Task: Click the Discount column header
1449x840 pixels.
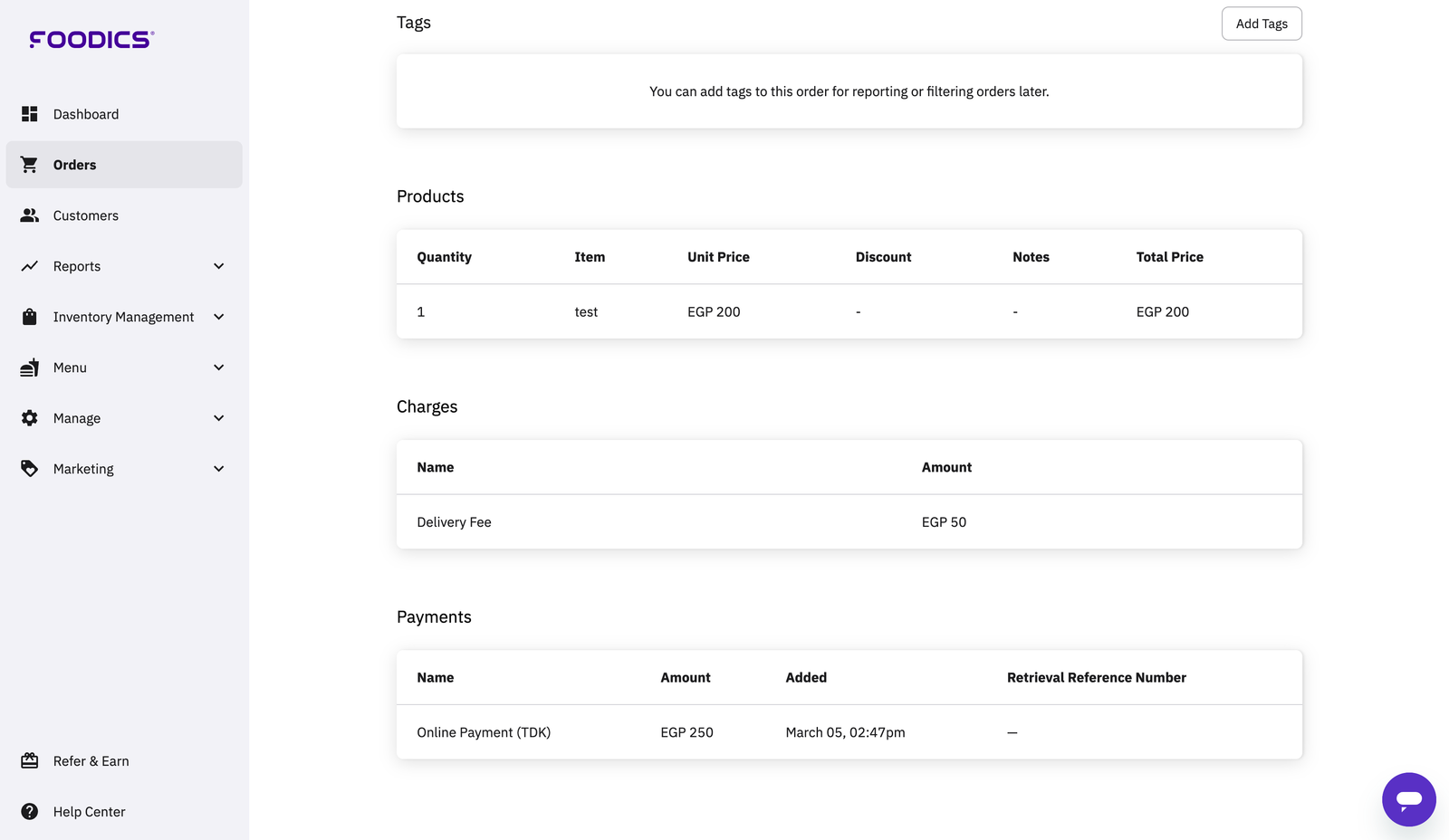Action: point(883,257)
